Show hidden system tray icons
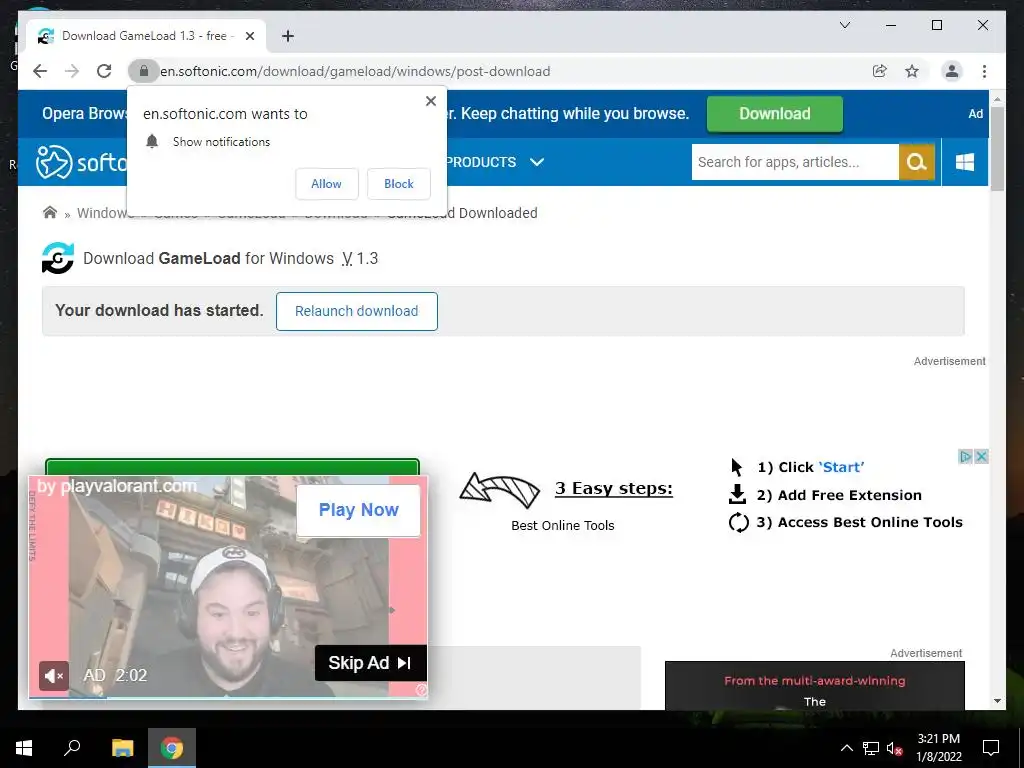The width and height of the screenshot is (1024, 768). [846, 748]
